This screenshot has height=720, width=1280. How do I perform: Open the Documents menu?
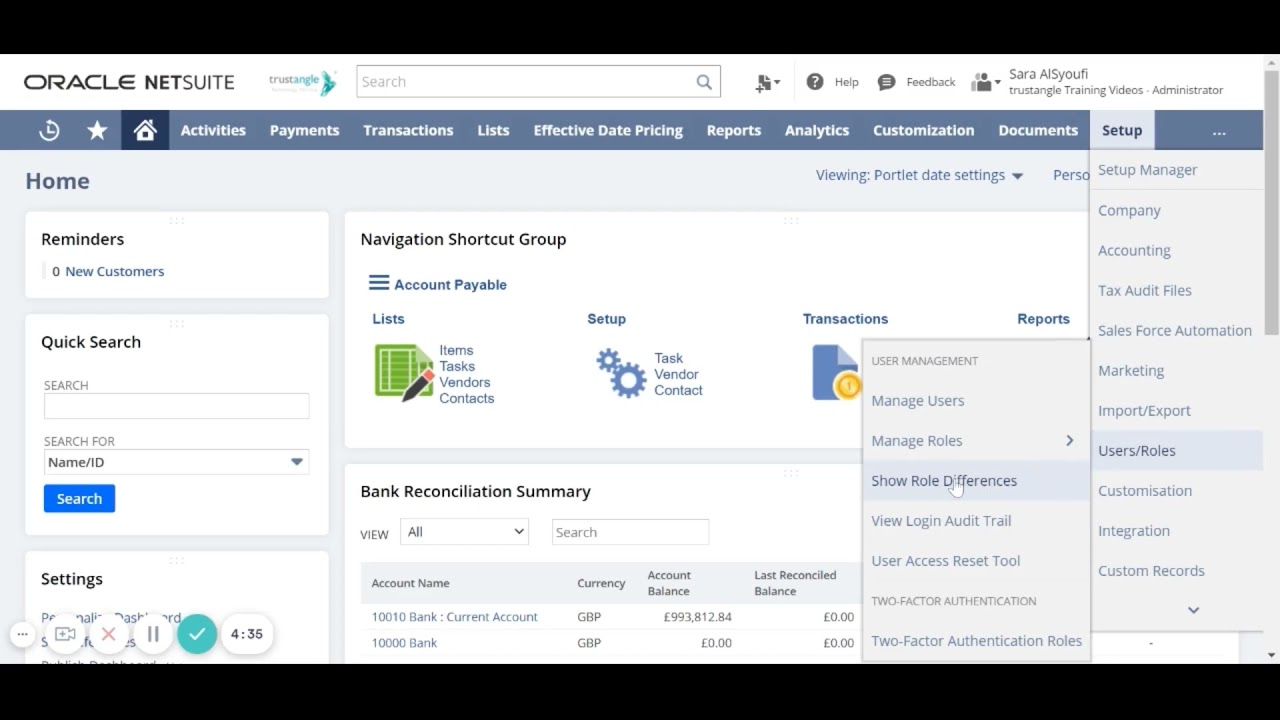coord(1038,130)
